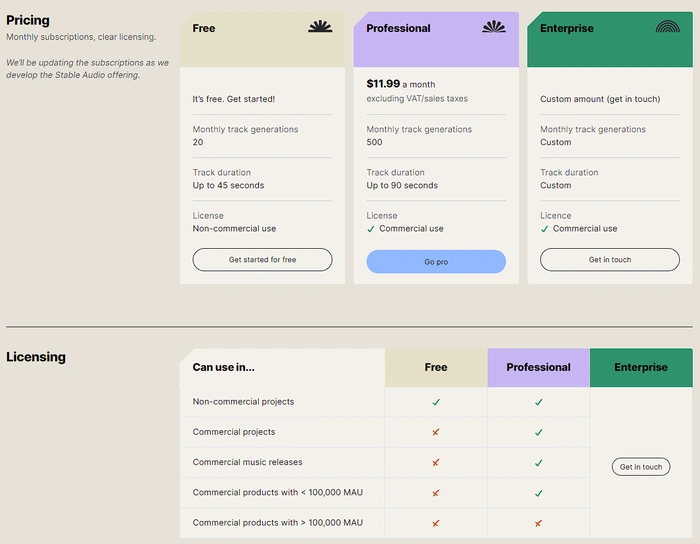The width and height of the screenshot is (700, 544).
Task: Click "Up to 45 seconds" track duration
Action: (228, 185)
